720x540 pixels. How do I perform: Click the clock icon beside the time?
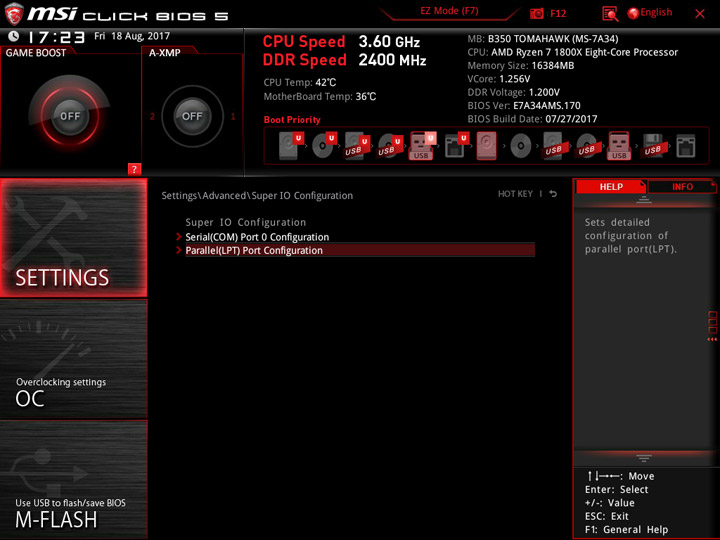point(14,36)
